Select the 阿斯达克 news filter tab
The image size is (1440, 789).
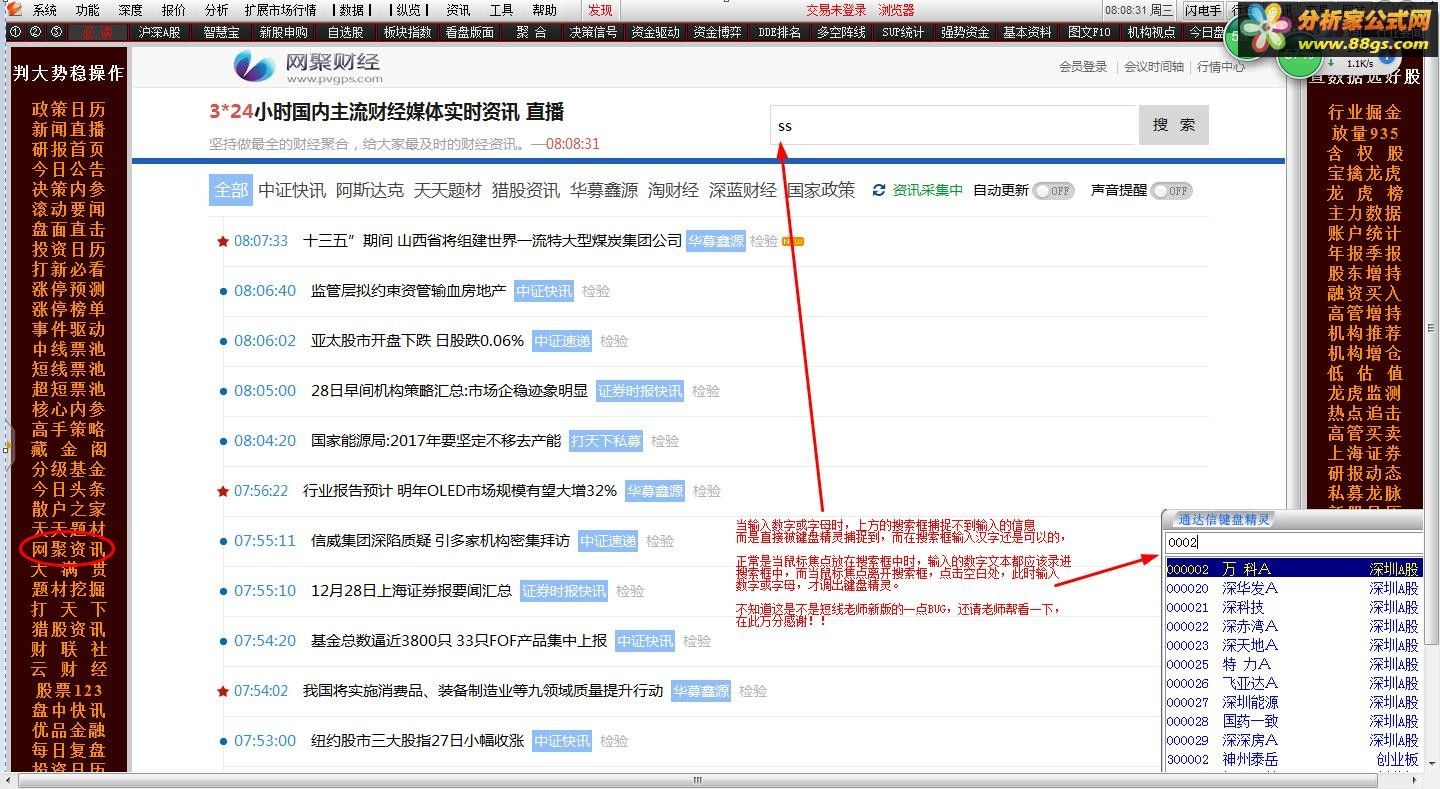tap(370, 190)
